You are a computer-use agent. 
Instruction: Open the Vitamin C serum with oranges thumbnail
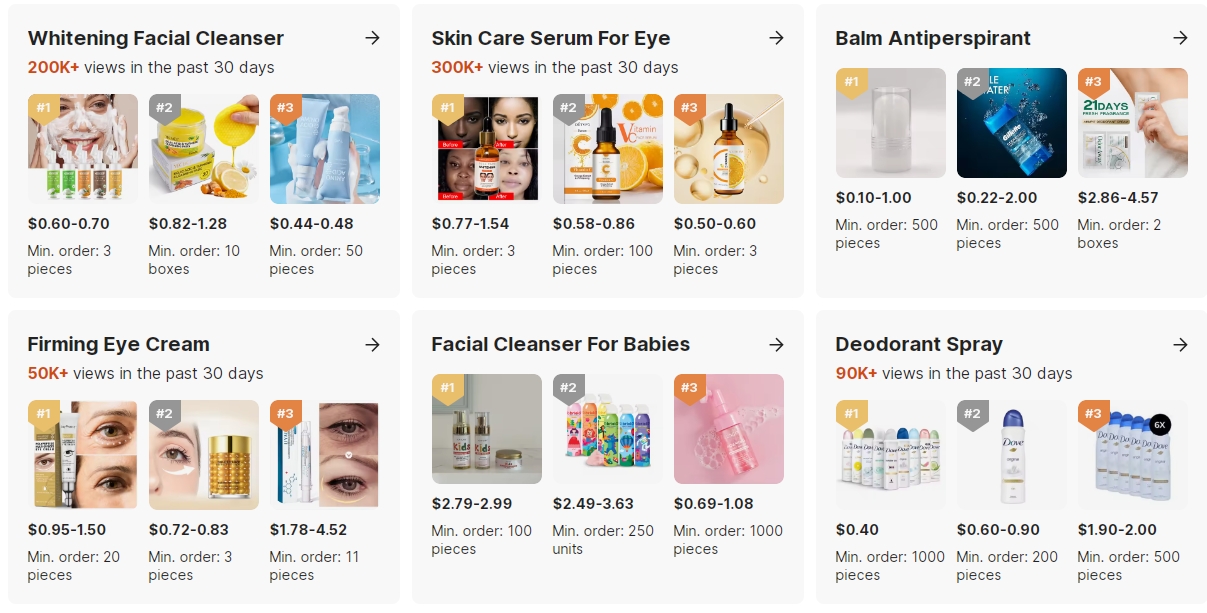tap(608, 149)
